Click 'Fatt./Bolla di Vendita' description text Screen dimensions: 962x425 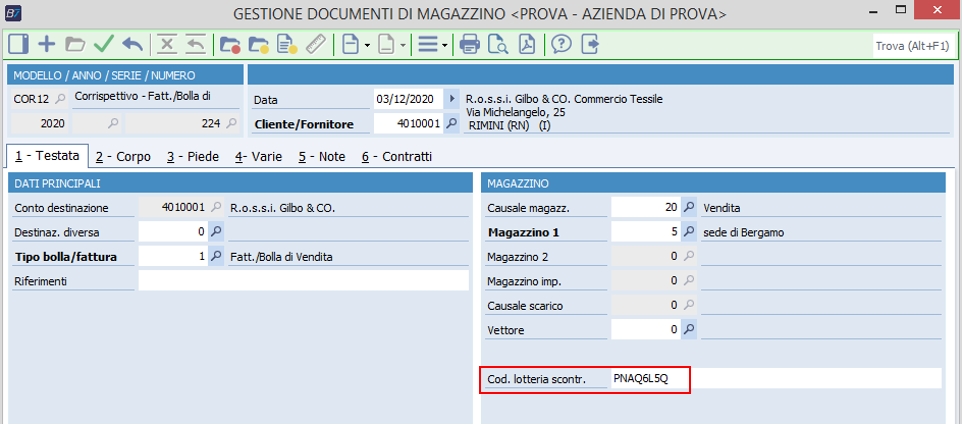click(x=281, y=257)
